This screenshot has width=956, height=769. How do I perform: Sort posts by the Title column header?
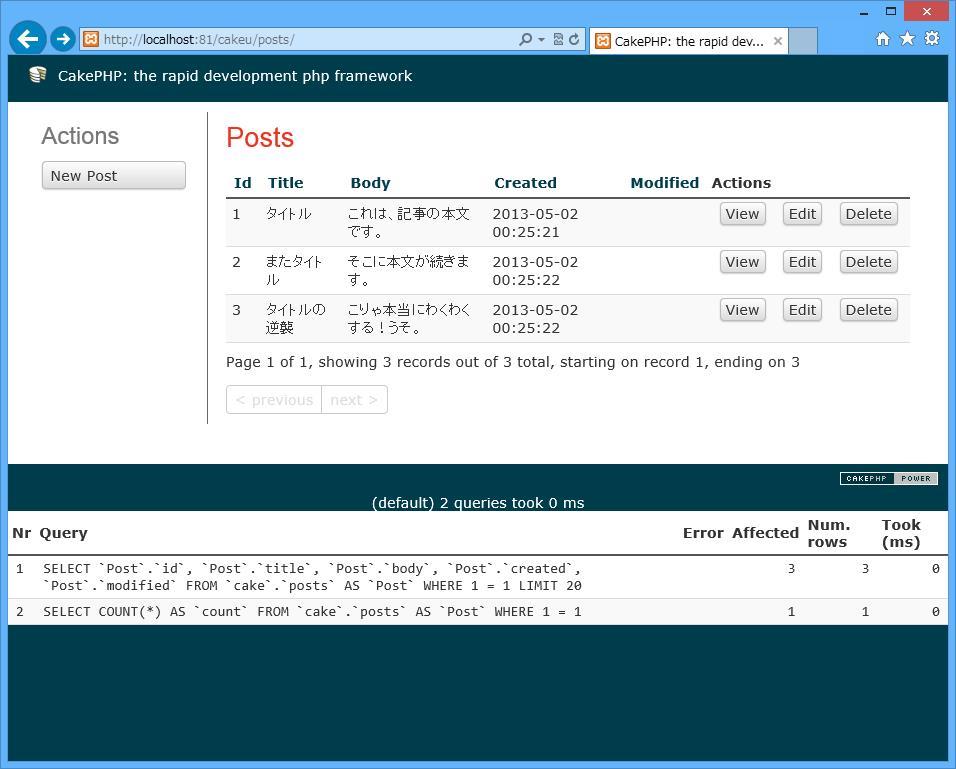coord(285,183)
